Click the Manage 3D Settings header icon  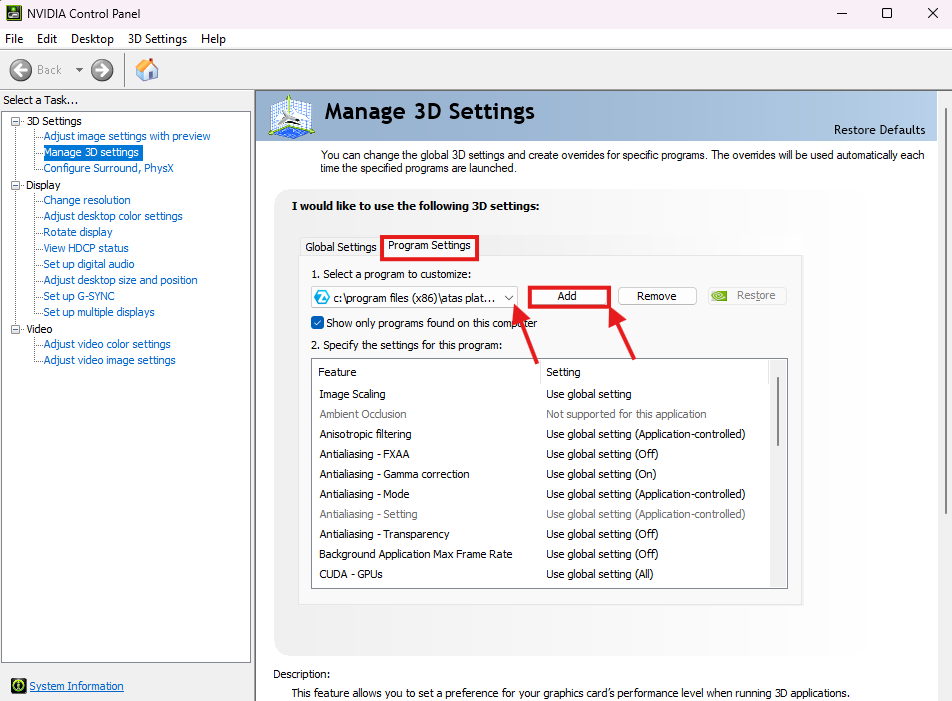tap(291, 116)
